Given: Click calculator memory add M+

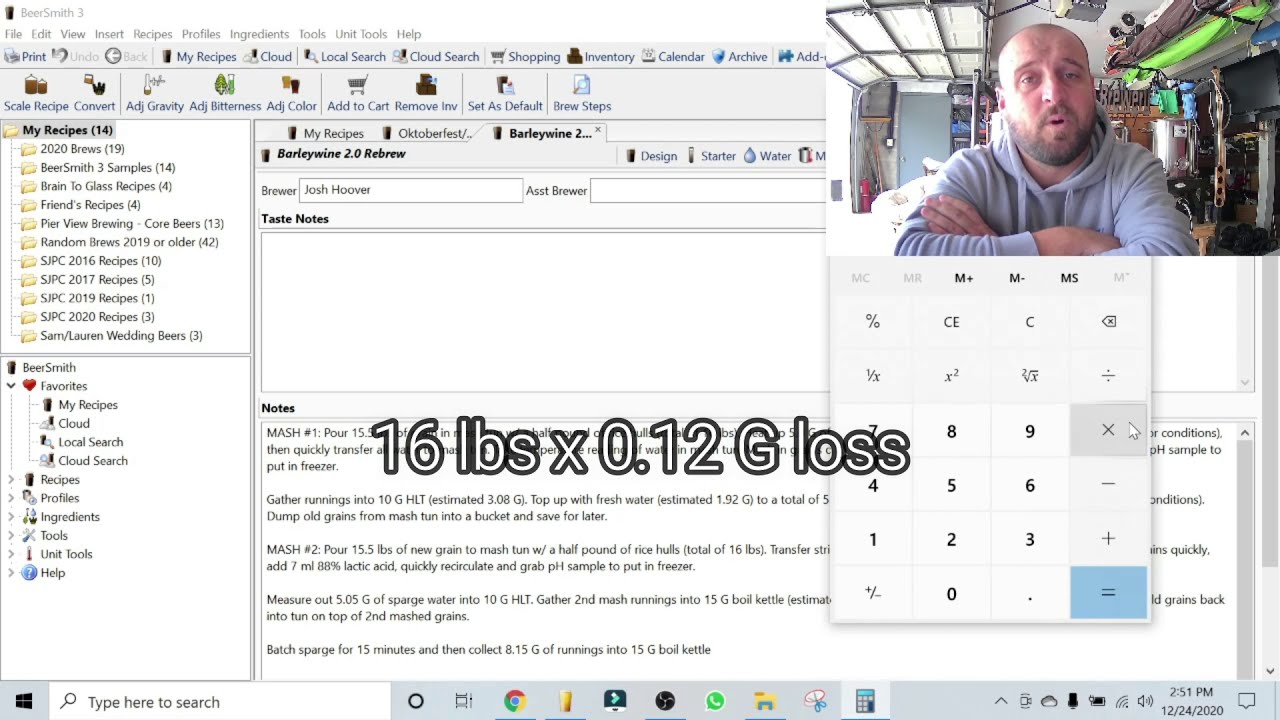Looking at the screenshot, I should (964, 278).
